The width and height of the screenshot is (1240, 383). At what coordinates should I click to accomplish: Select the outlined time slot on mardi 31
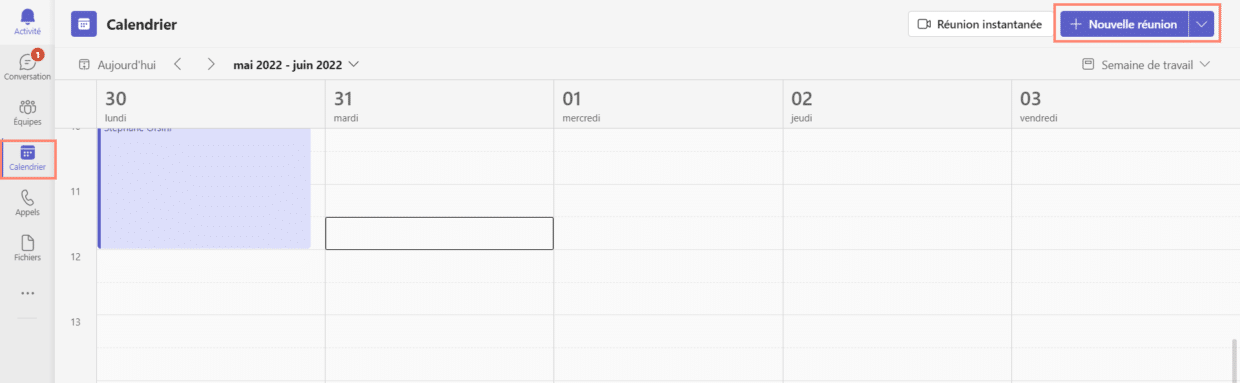(x=439, y=233)
